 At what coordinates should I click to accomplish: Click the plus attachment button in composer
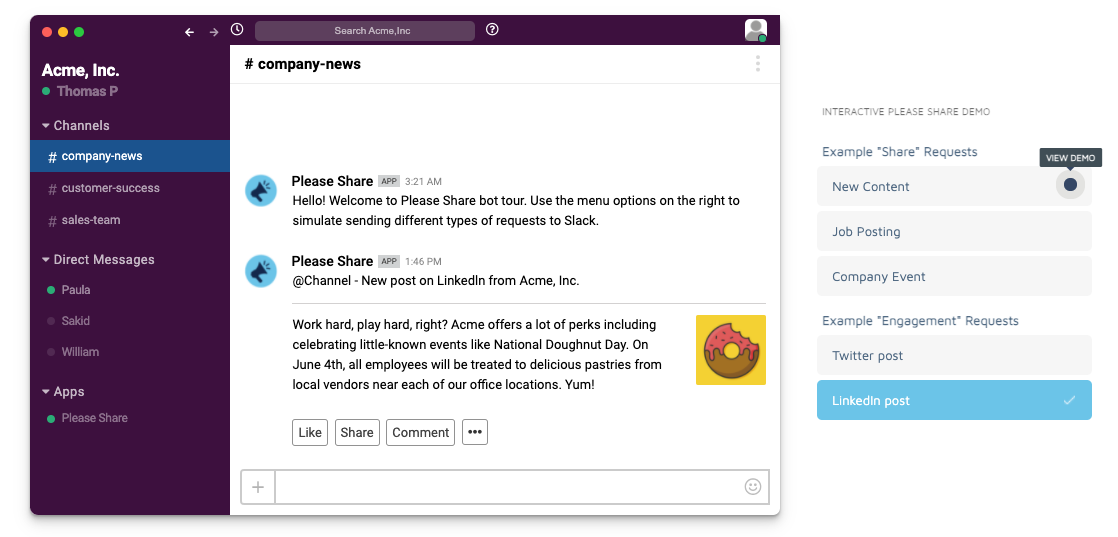pyautogui.click(x=258, y=487)
